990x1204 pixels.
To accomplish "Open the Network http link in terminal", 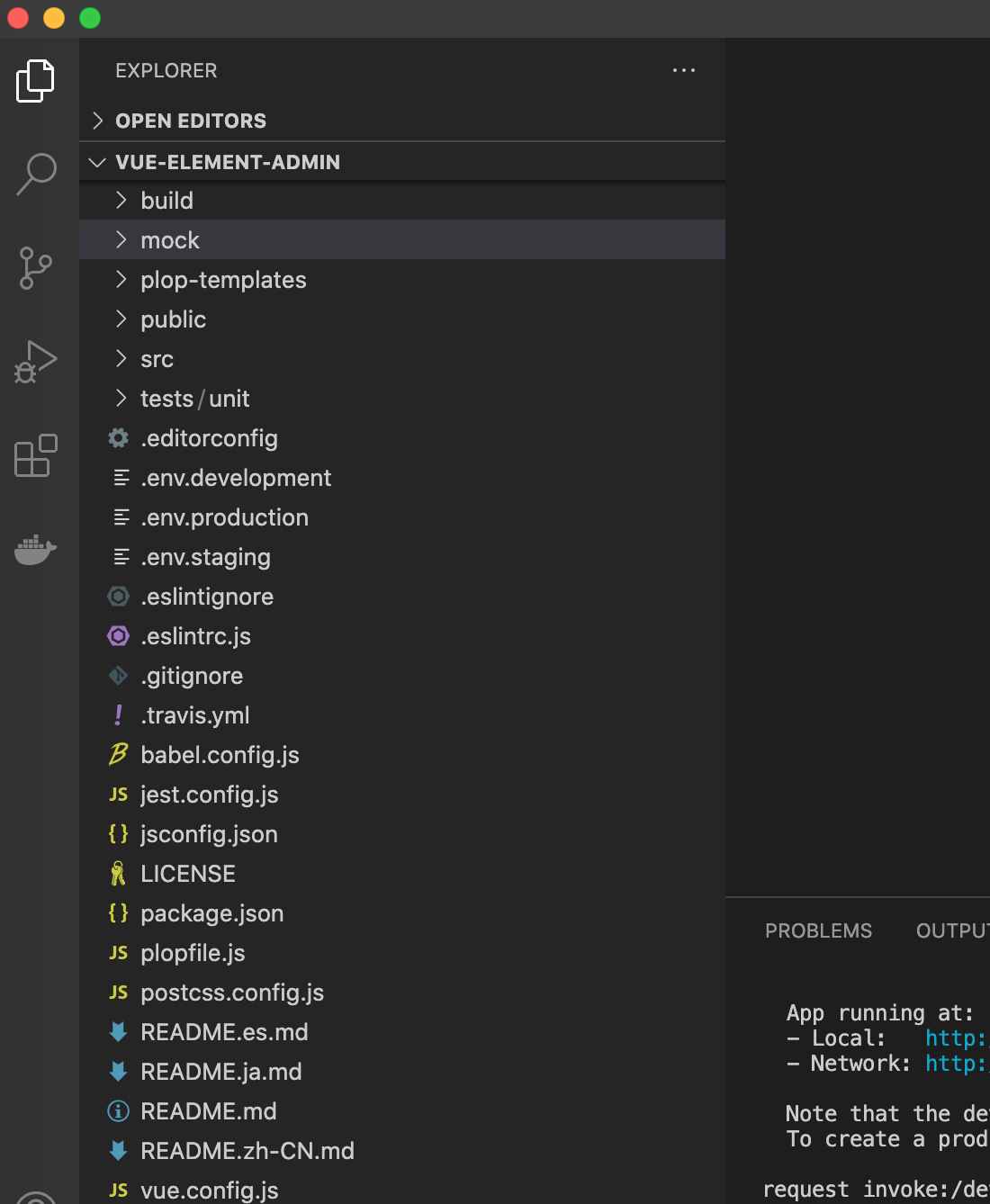I will coord(957,1064).
